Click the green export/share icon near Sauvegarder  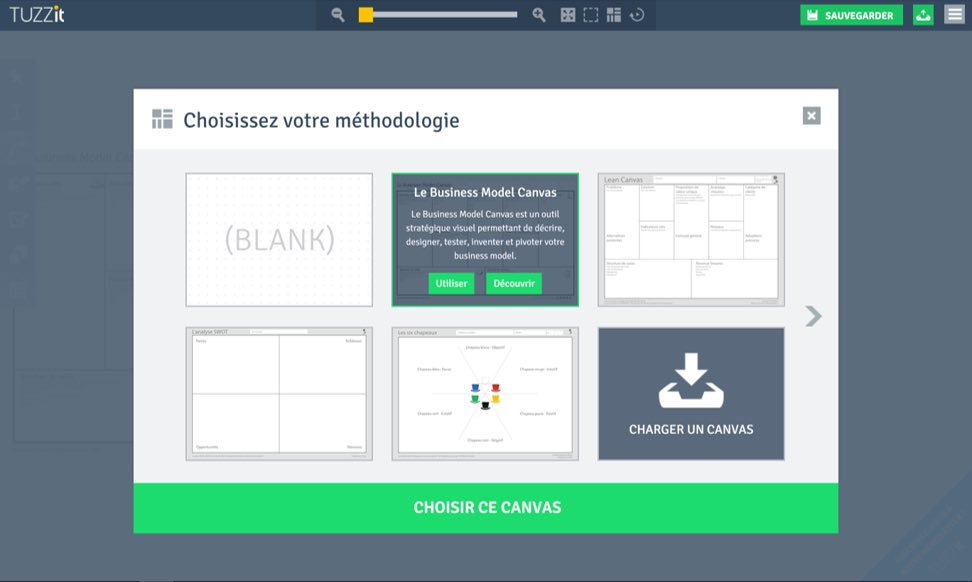pyautogui.click(x=922, y=15)
